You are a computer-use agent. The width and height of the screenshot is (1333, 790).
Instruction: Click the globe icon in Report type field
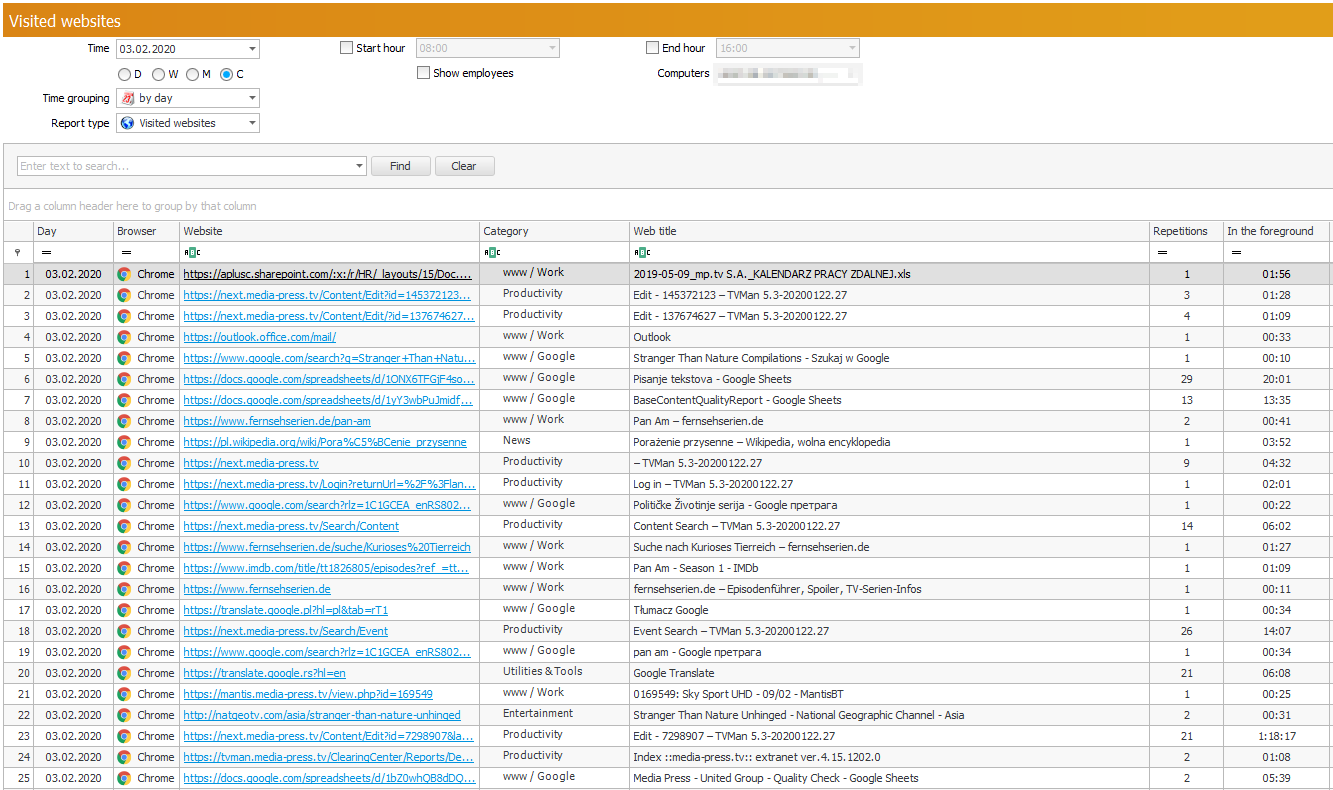coord(128,123)
